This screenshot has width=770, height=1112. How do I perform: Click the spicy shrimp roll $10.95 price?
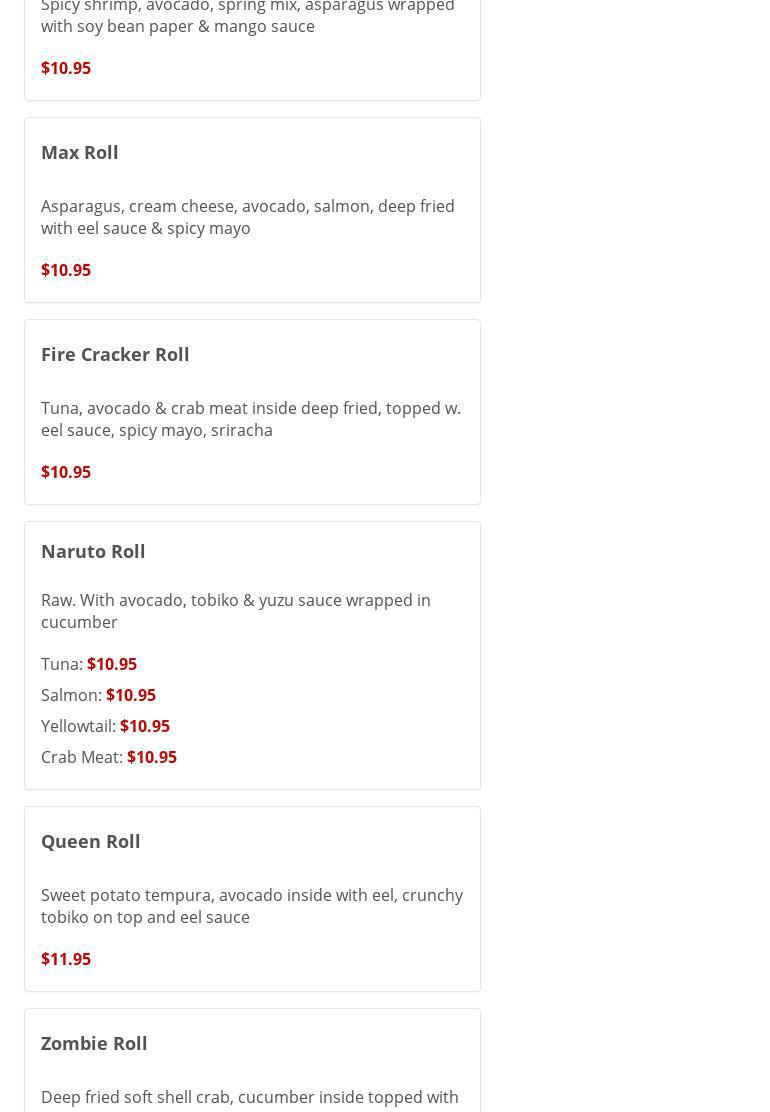click(66, 68)
